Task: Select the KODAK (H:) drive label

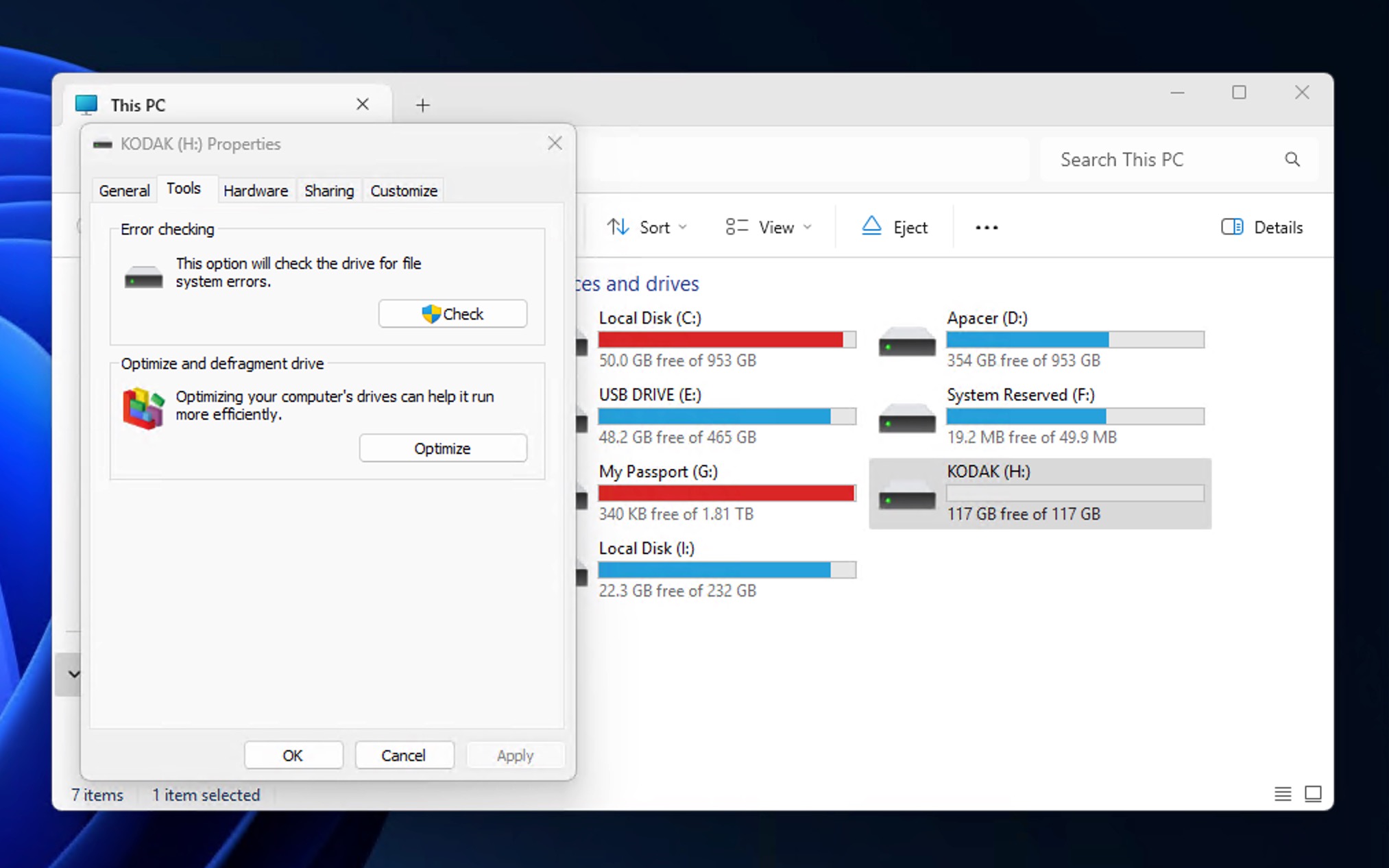Action: (989, 472)
